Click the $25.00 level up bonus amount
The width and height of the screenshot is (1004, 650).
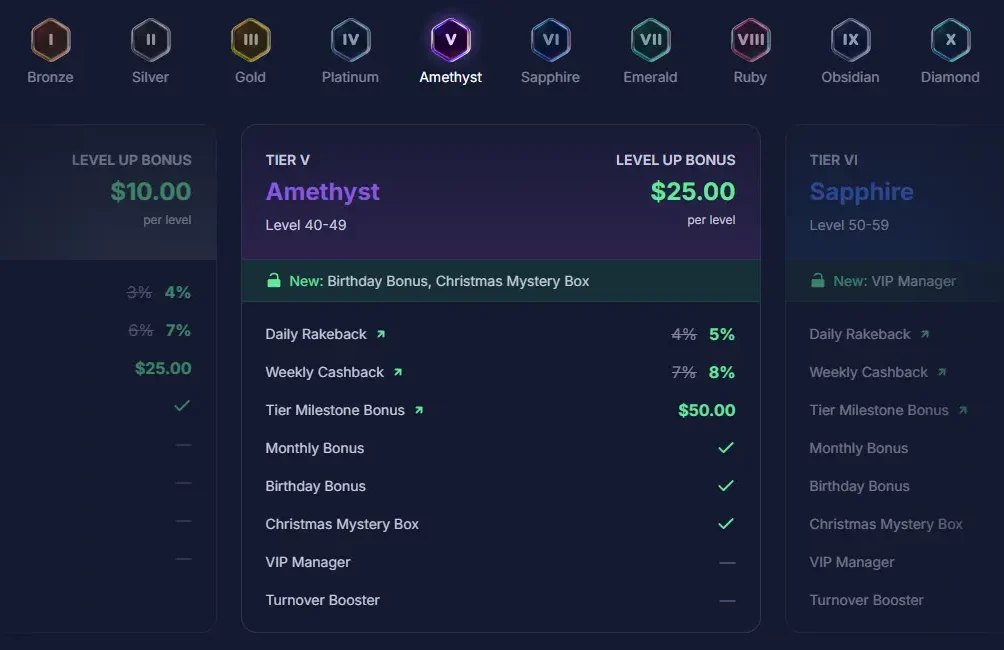(693, 191)
